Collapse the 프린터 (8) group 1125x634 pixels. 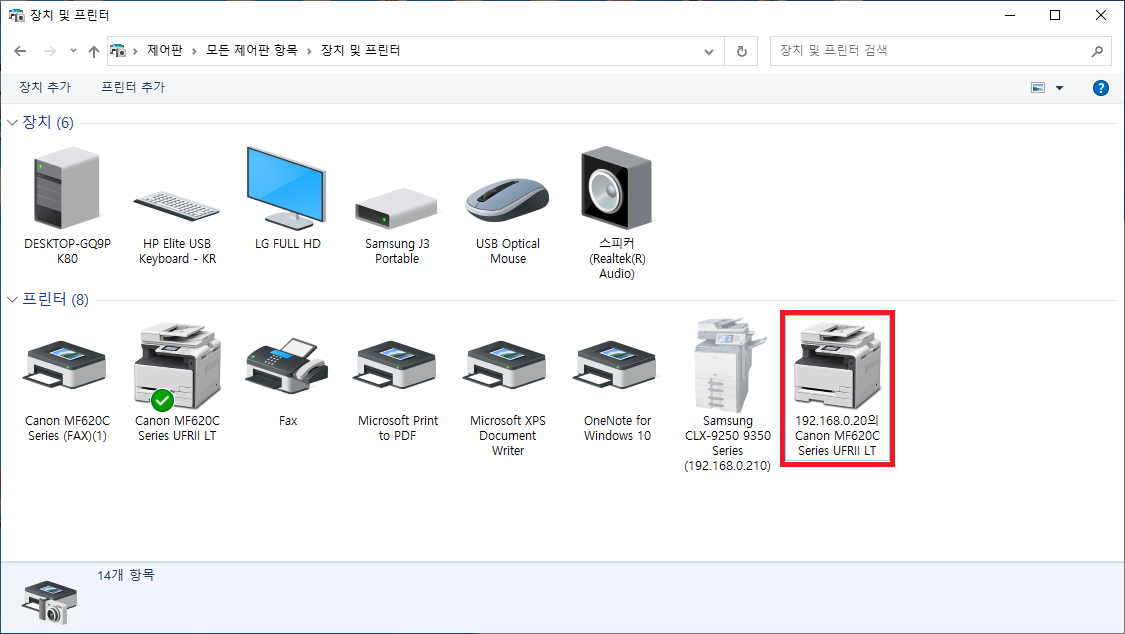pyautogui.click(x=12, y=300)
